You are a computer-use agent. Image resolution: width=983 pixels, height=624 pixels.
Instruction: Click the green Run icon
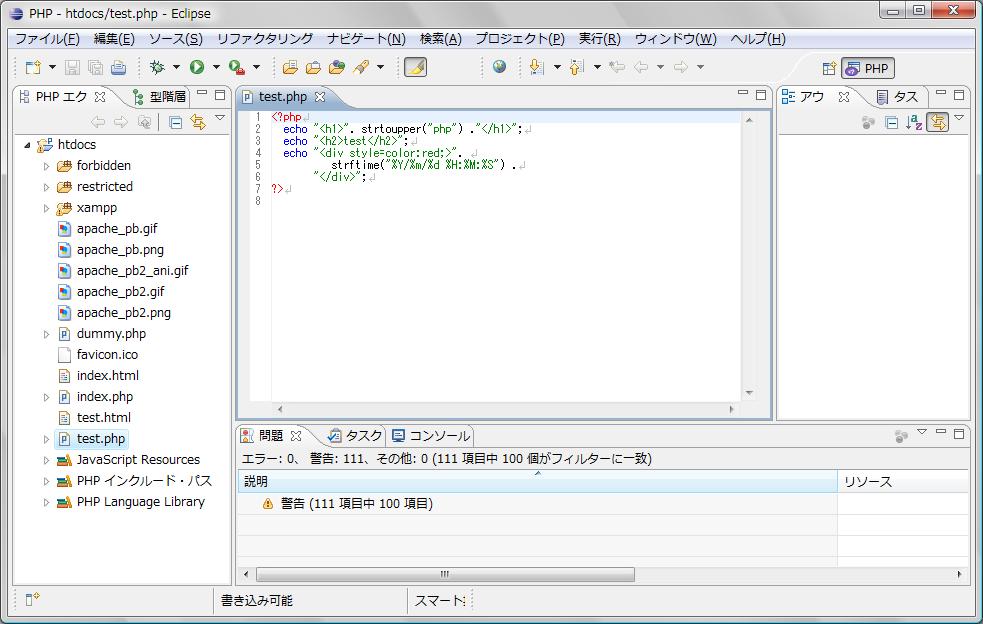(196, 67)
